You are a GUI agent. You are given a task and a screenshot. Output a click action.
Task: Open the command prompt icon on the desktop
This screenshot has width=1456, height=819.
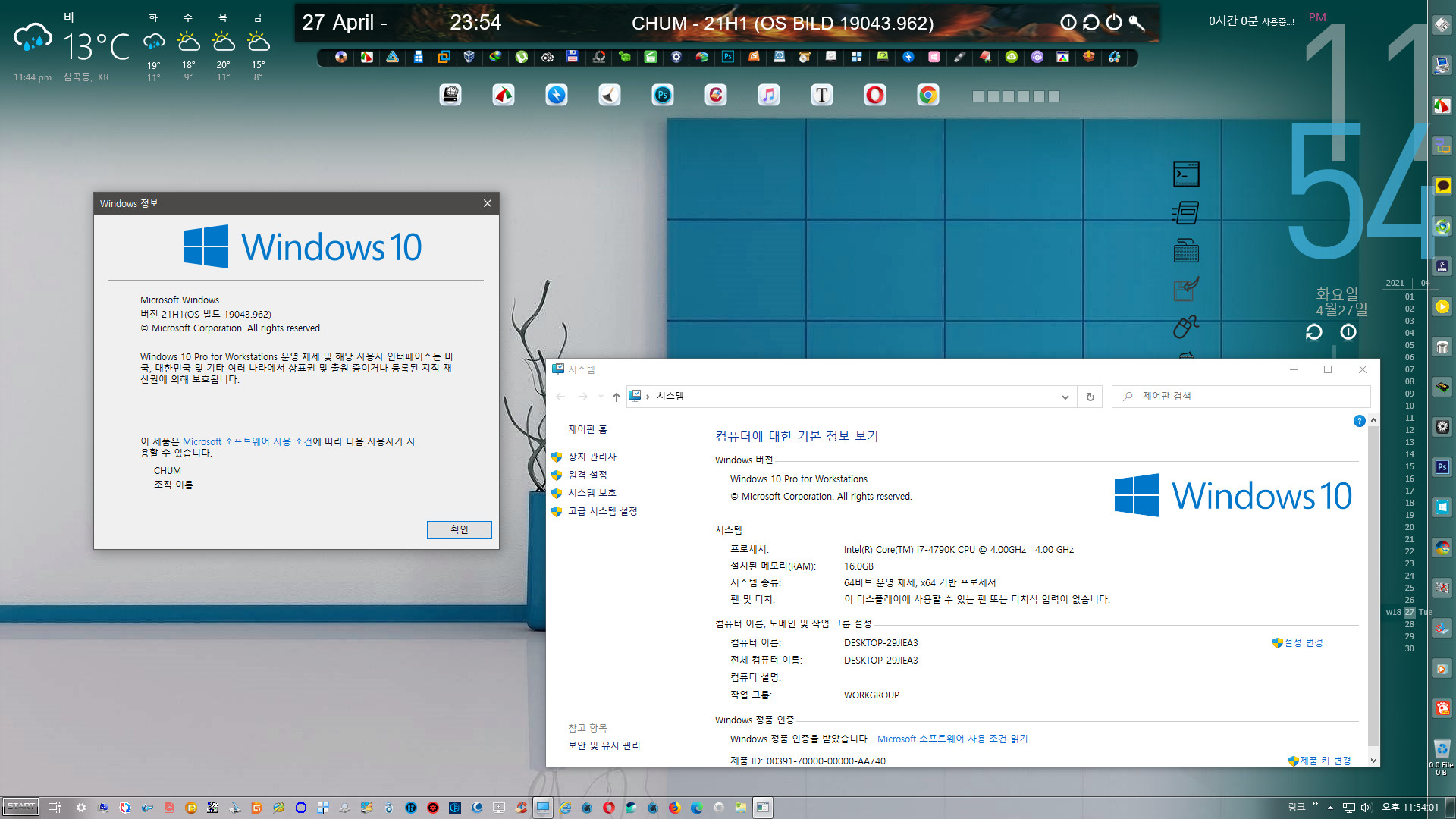(x=1186, y=174)
